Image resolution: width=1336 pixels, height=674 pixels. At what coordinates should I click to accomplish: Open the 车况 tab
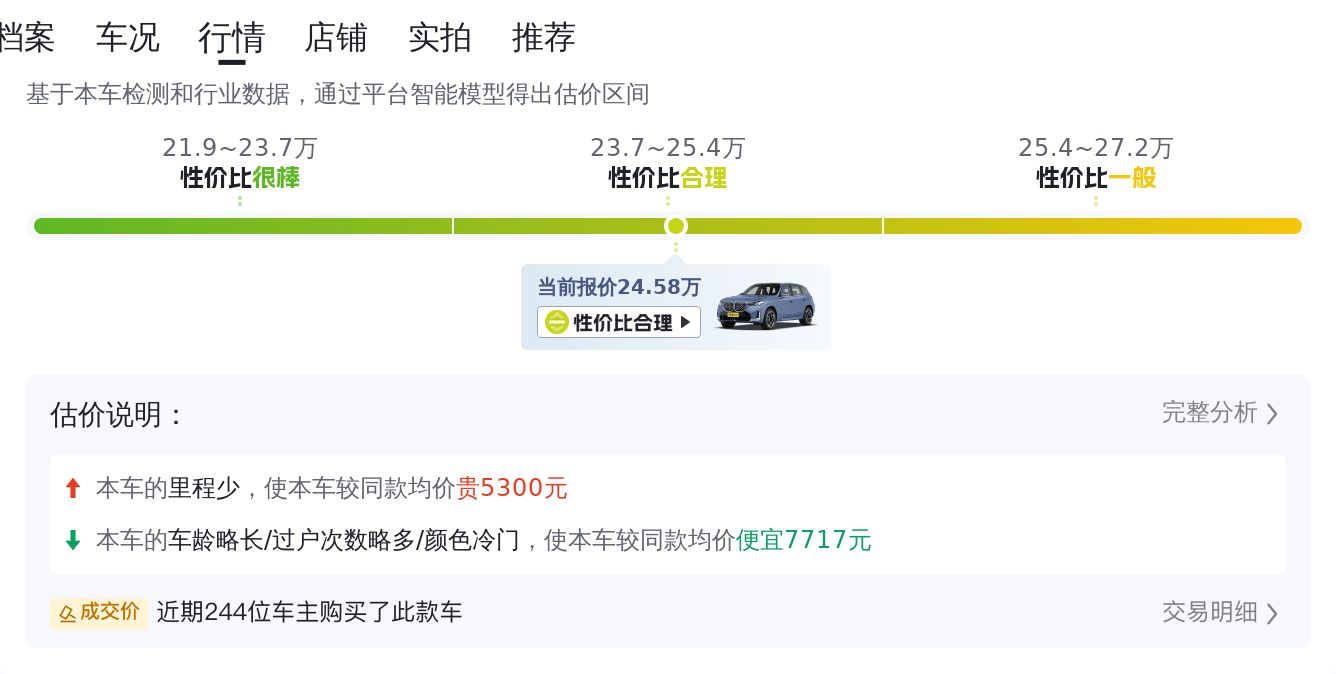(x=127, y=38)
